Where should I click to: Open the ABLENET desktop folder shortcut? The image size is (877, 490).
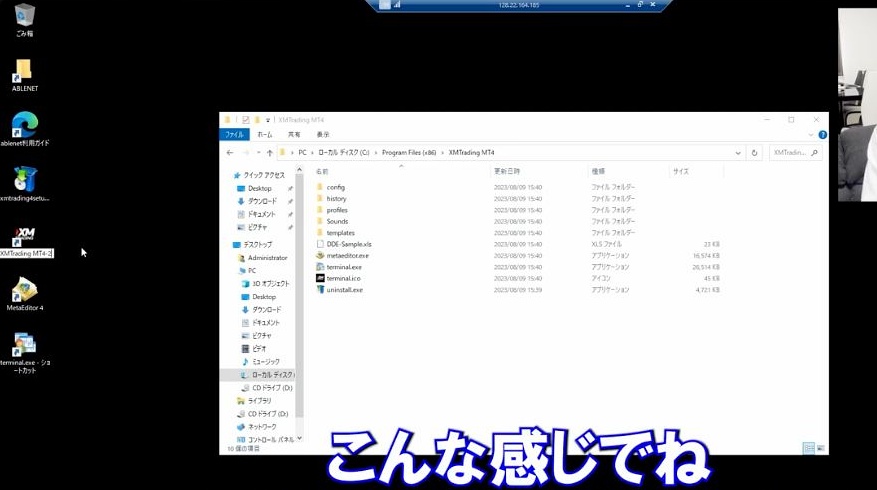point(24,75)
